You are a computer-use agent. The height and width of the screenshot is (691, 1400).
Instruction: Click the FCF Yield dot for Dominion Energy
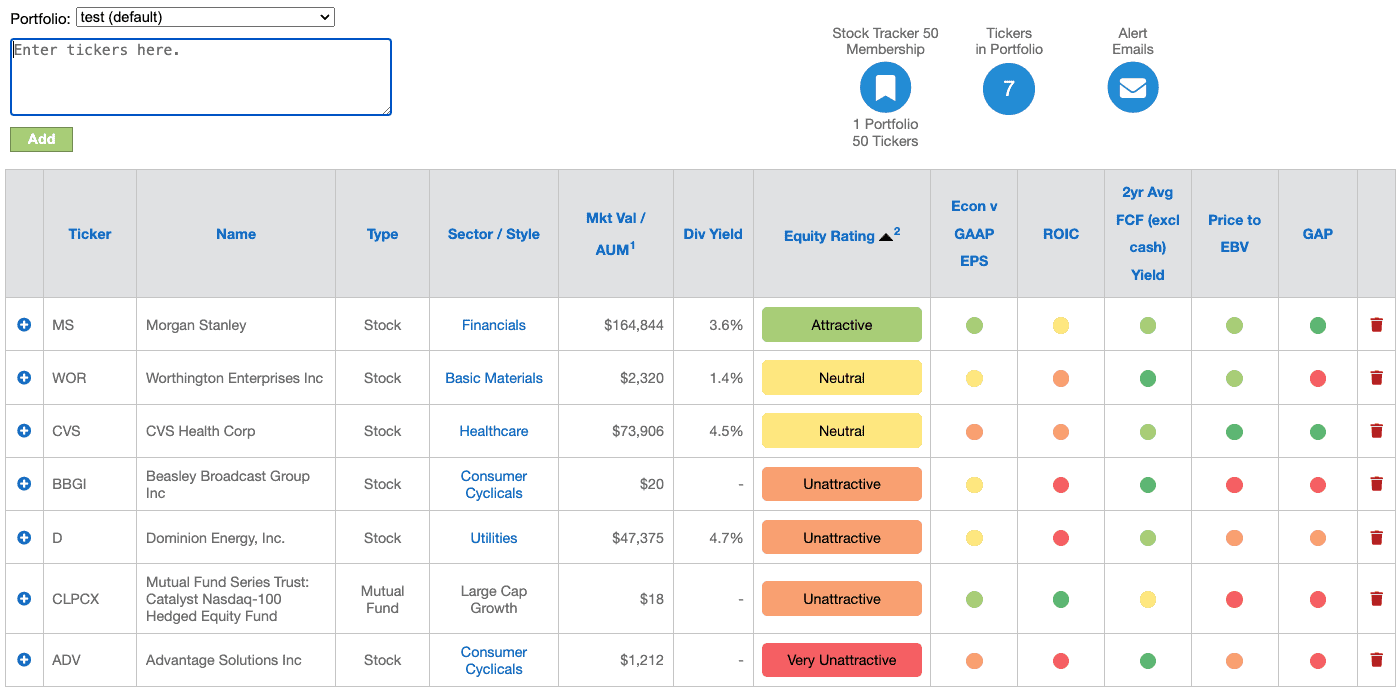tap(1148, 538)
